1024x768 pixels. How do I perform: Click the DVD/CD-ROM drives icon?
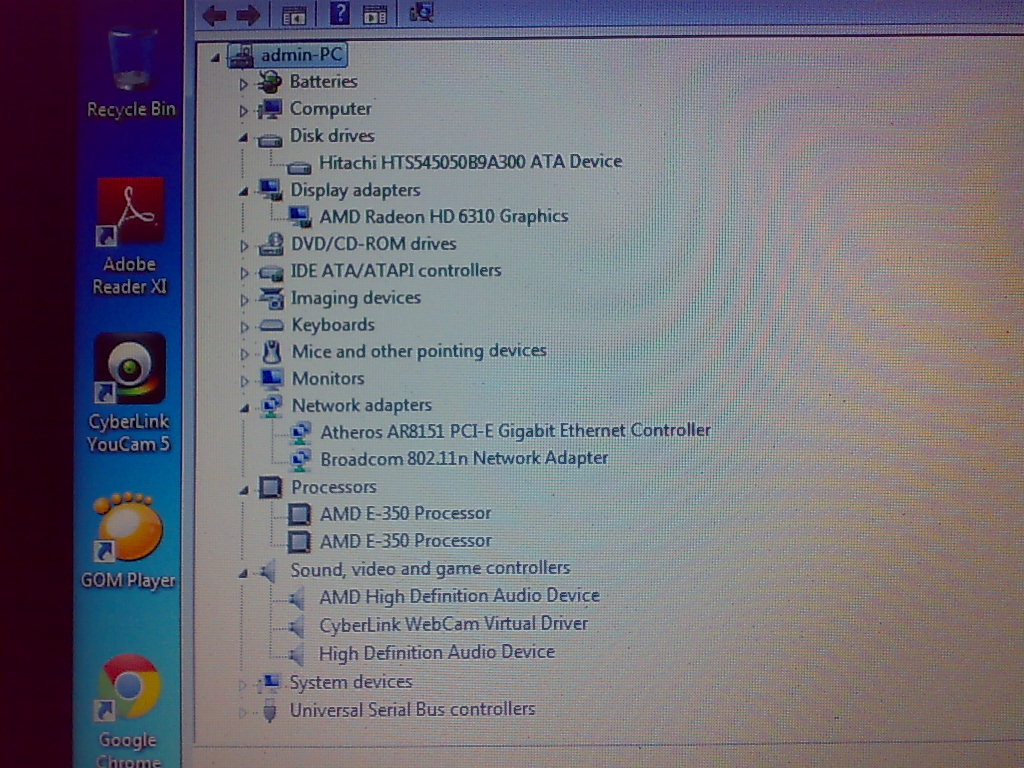(x=270, y=244)
